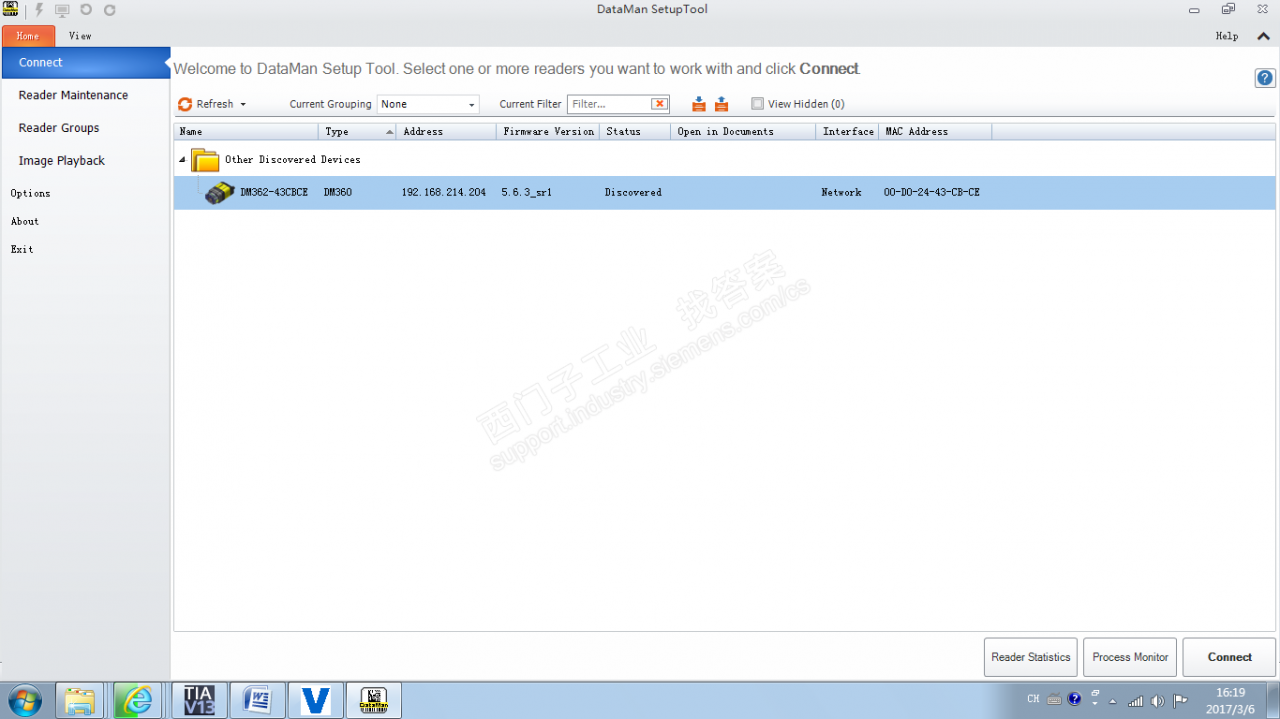Click the monitor icon in title bar
The image size is (1280, 719).
tap(62, 10)
